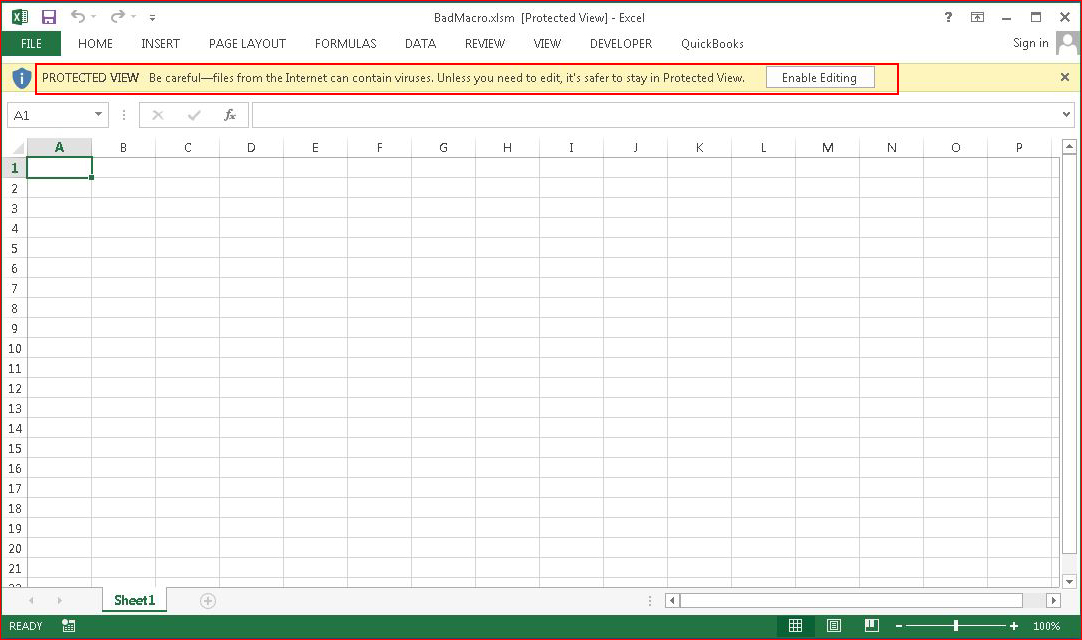Click the macro recording status bar icon
This screenshot has width=1082, height=640.
click(x=68, y=626)
